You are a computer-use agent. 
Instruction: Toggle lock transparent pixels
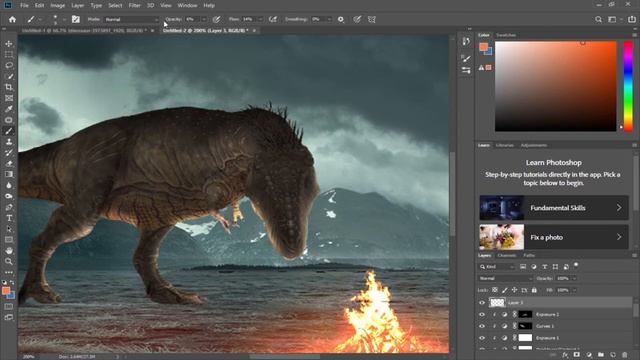pos(495,290)
